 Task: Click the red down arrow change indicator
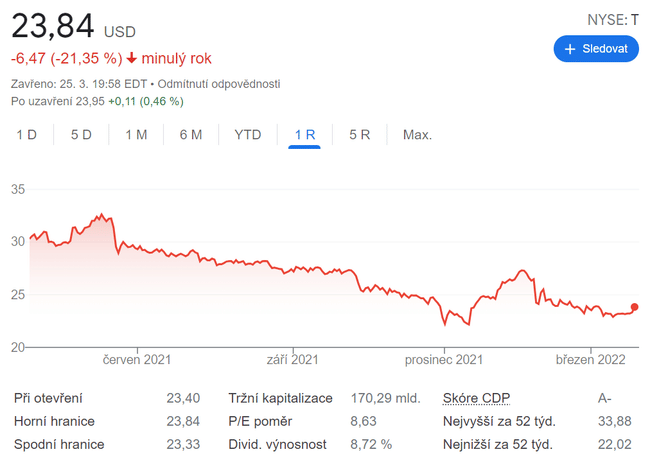coord(132,59)
